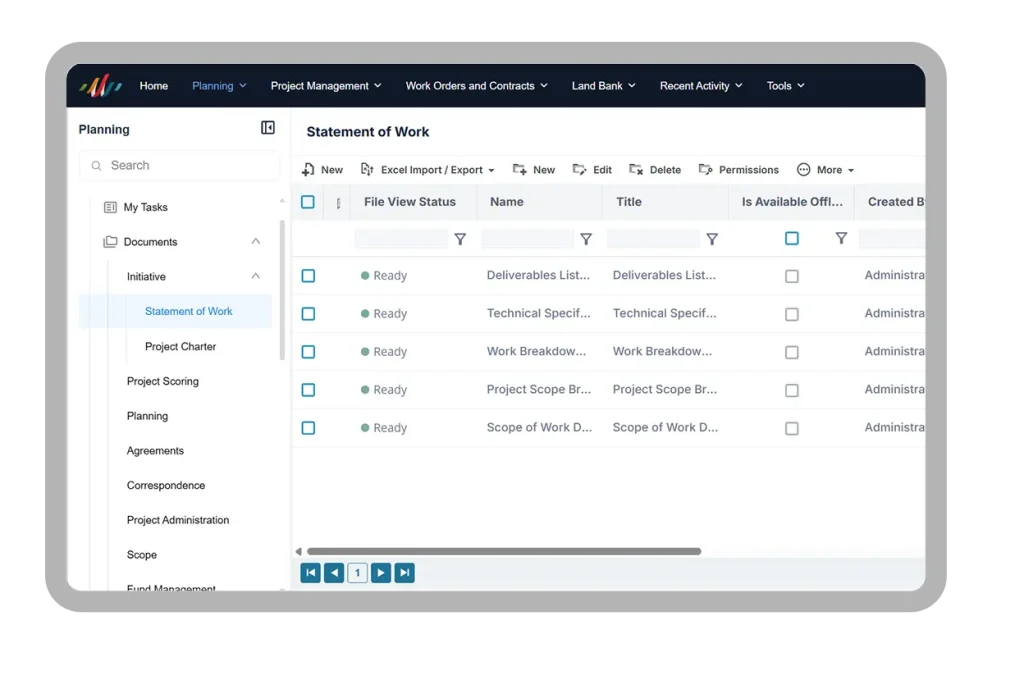Click the Title column filter icon

712,240
